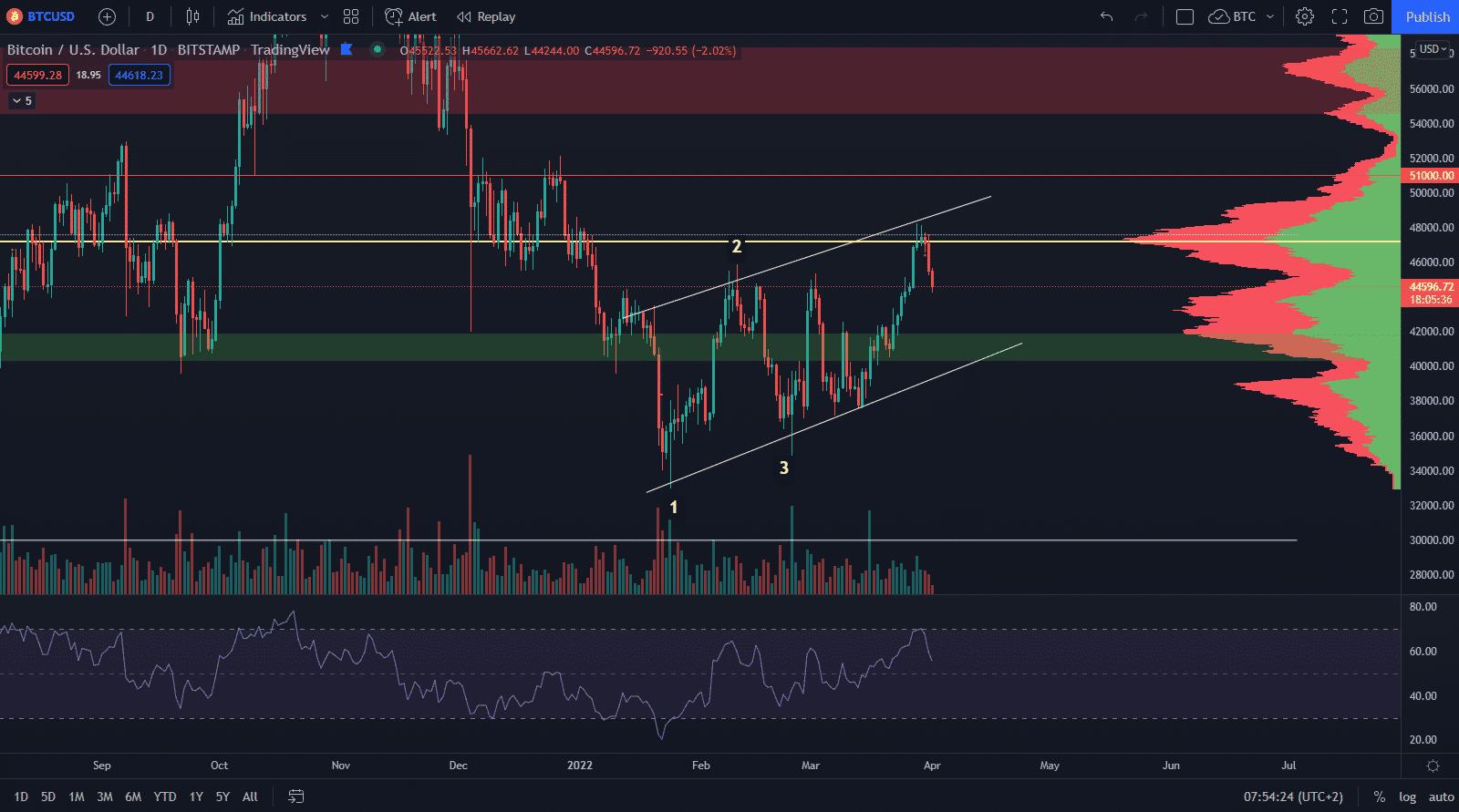Open chart settings gear icon
This screenshot has width=1459, height=812.
coord(1305,16)
